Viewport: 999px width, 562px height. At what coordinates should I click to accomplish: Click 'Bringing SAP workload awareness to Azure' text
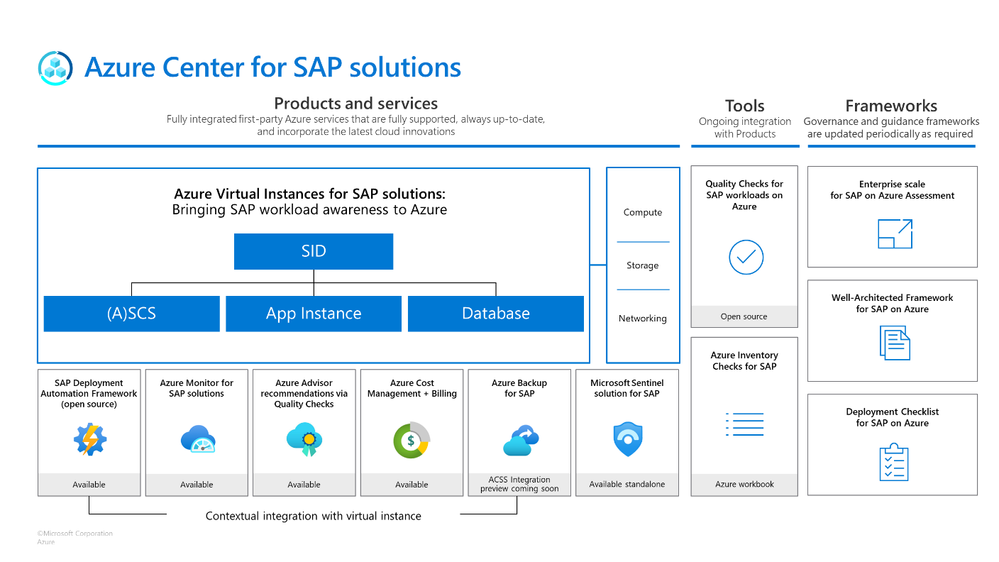pyautogui.click(x=310, y=210)
